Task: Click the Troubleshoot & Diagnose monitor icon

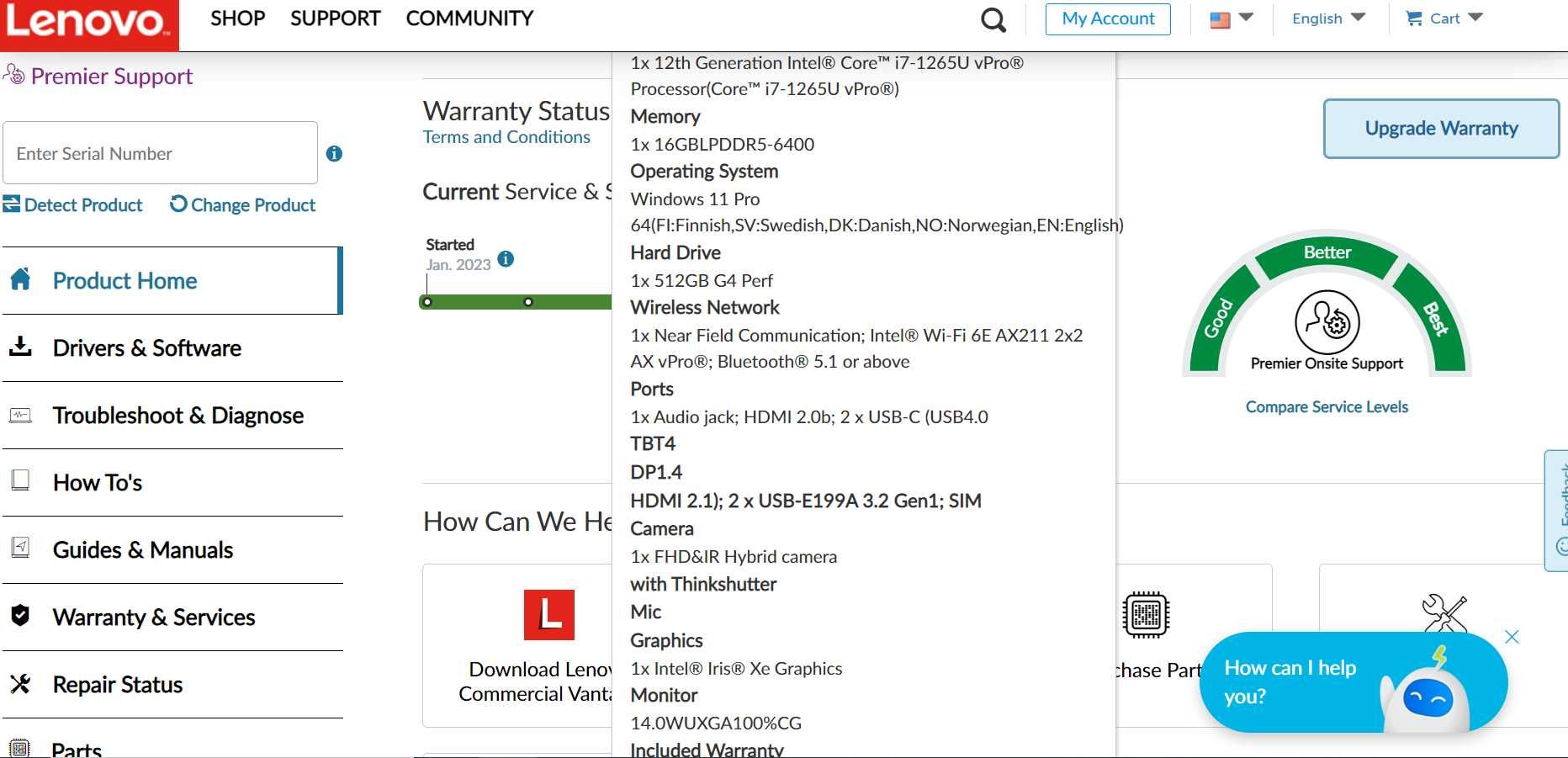Action: point(20,415)
